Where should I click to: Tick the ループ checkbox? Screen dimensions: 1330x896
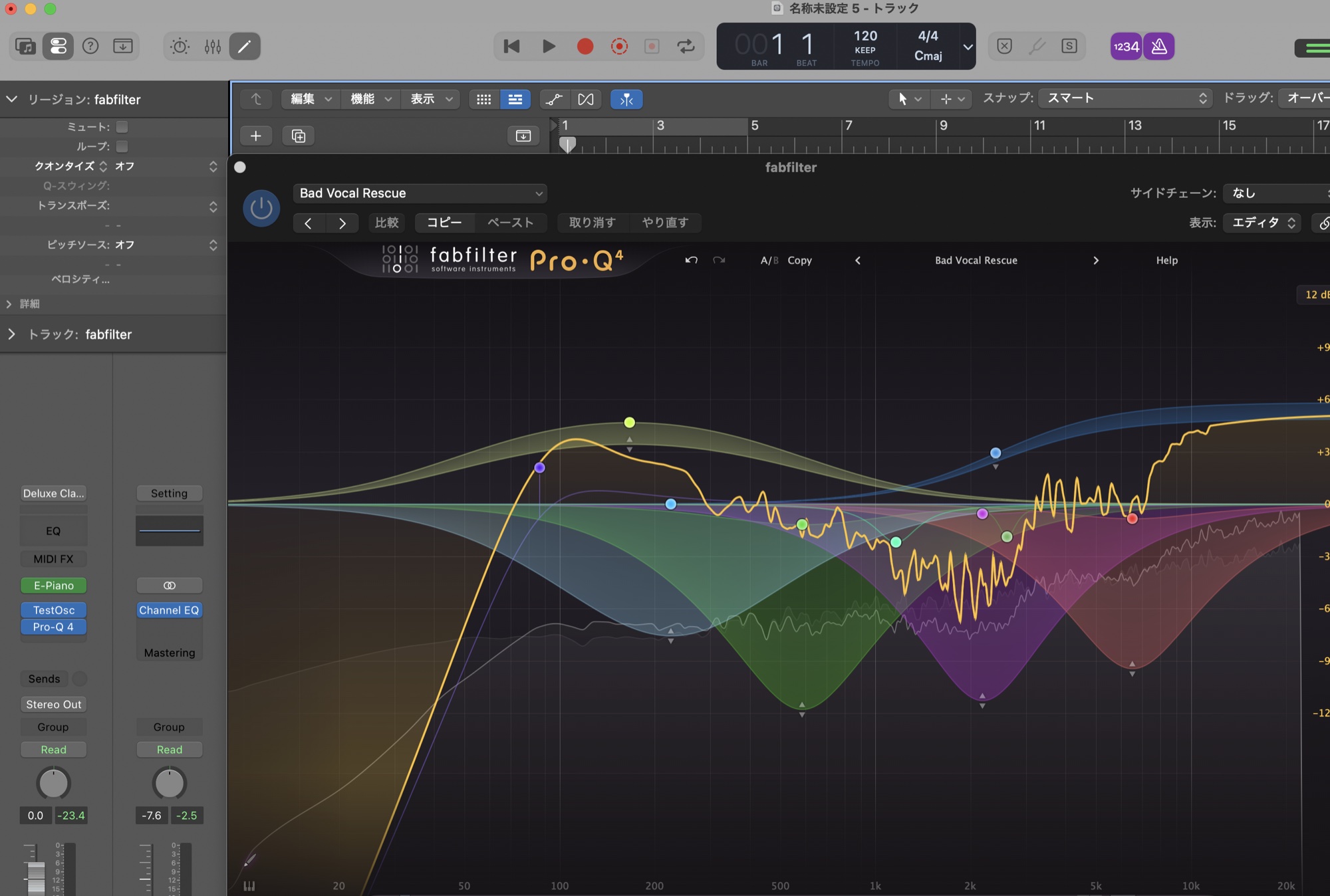(x=122, y=146)
